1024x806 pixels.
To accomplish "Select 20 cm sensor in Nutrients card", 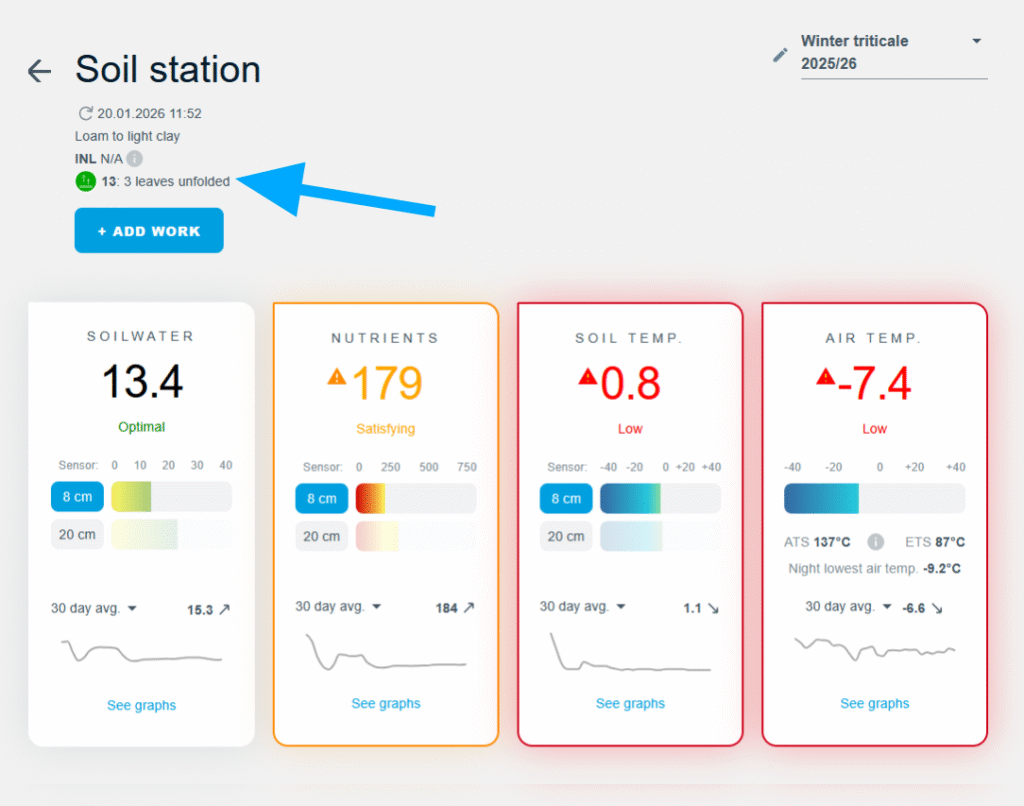I will tap(321, 536).
